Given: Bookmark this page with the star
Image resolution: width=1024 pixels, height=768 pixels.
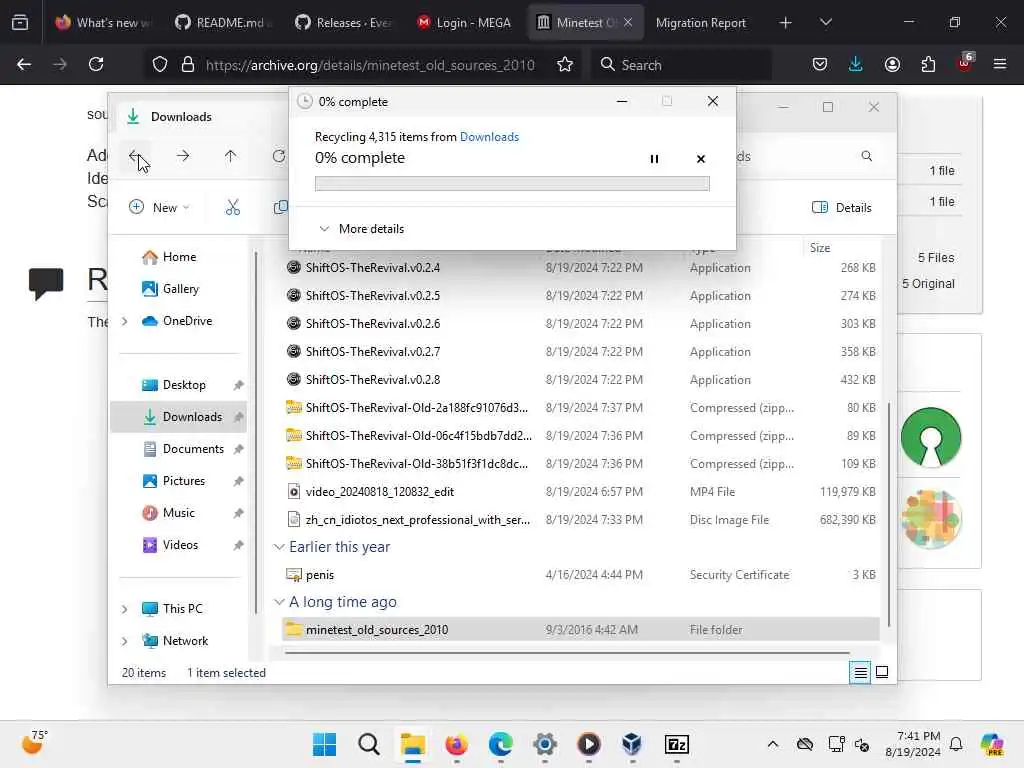Looking at the screenshot, I should click(x=565, y=64).
